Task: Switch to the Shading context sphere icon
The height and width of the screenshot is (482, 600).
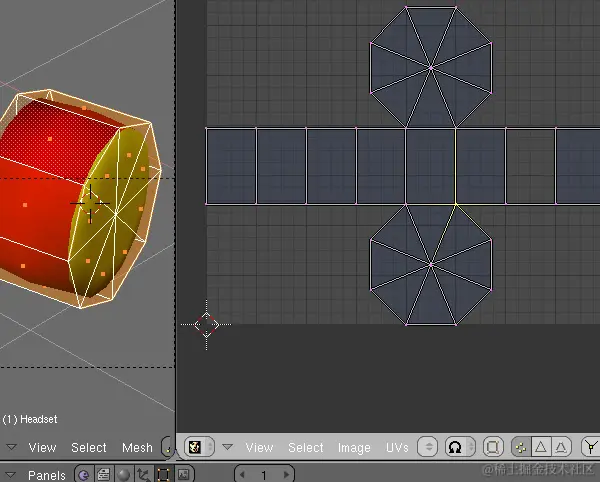Action: [124, 475]
